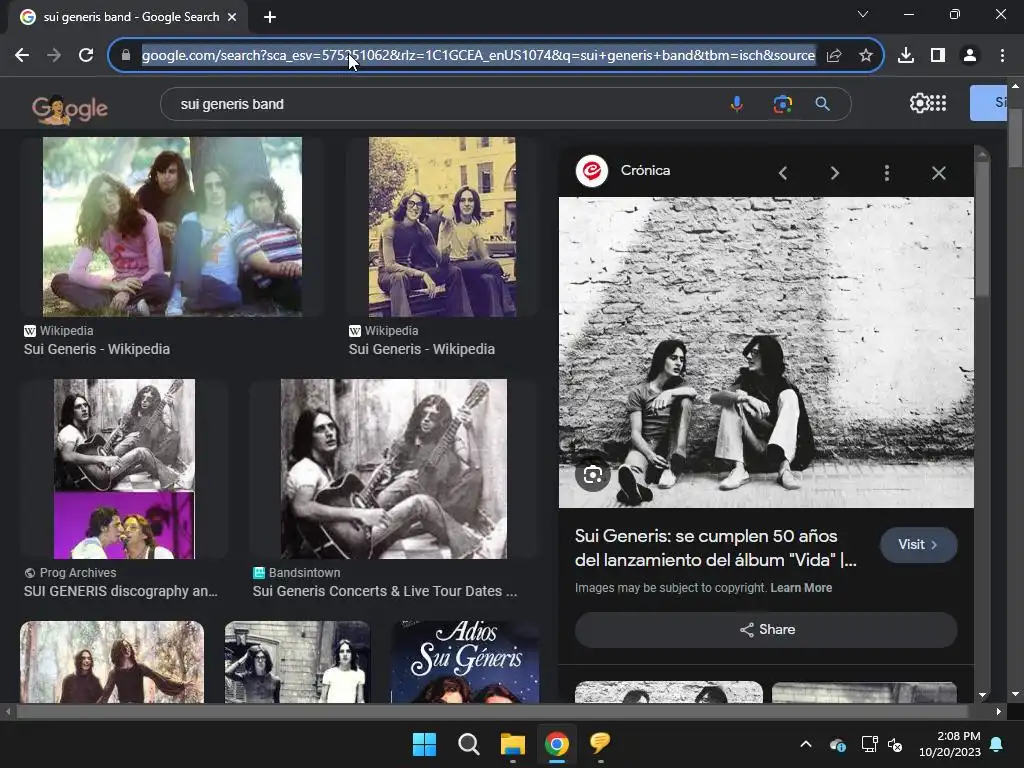Open preview panel more options menu

886,173
